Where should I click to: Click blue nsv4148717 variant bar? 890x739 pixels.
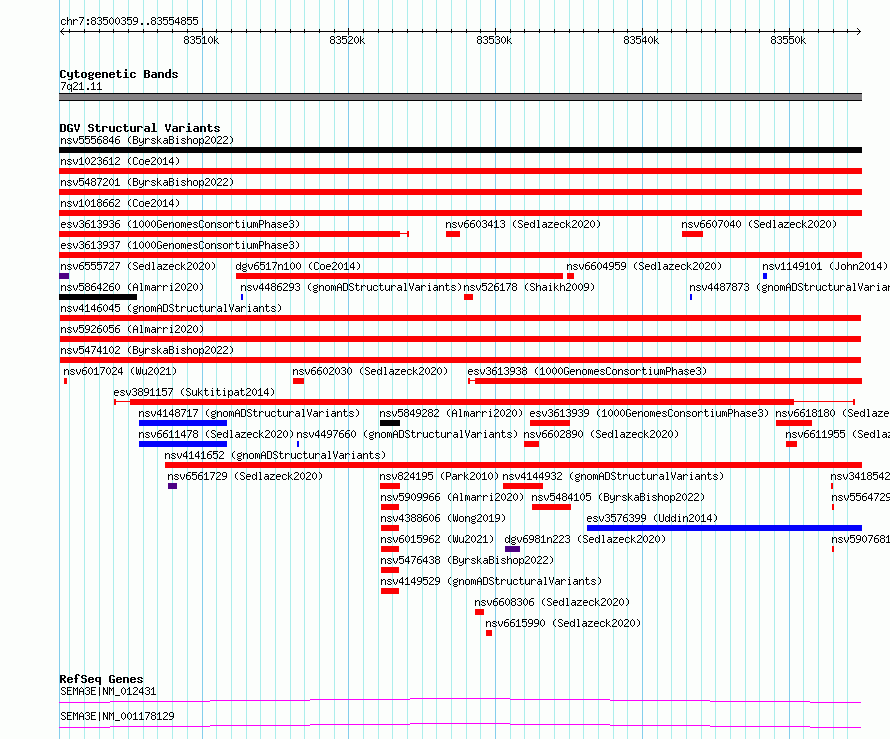coord(183,423)
